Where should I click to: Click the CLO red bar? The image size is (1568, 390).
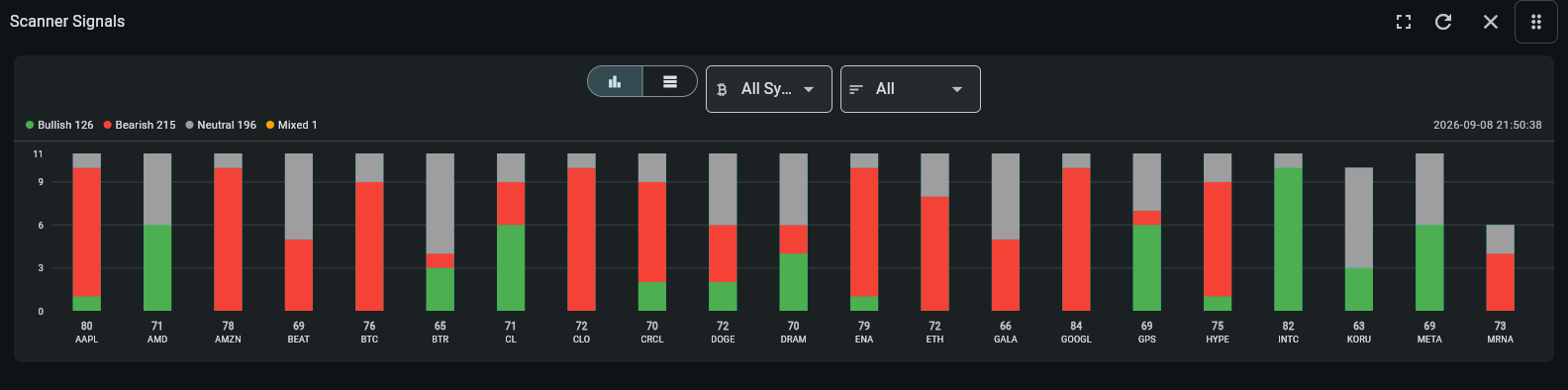581,239
